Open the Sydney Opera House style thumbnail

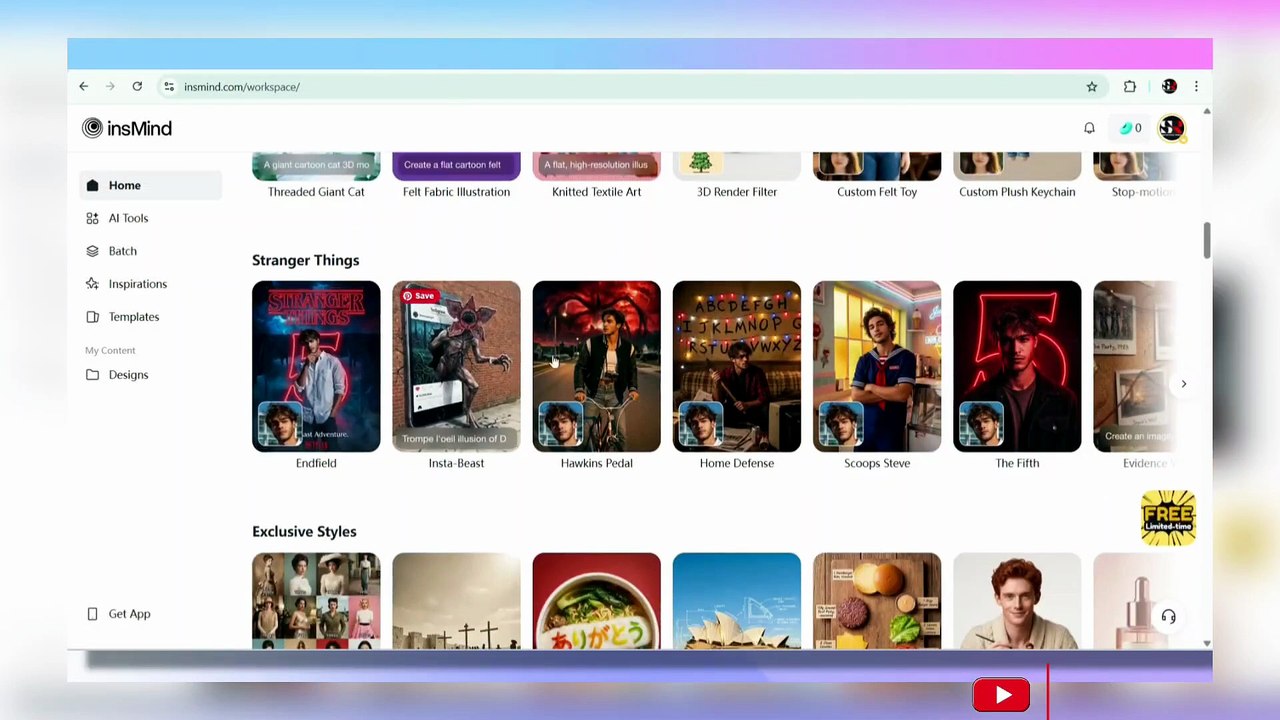[x=737, y=600]
